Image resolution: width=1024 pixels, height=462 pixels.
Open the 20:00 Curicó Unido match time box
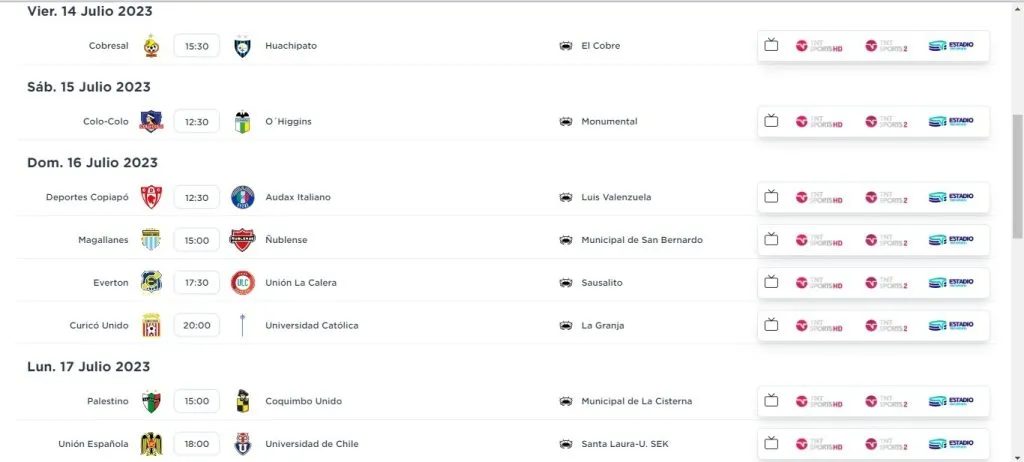click(196, 325)
